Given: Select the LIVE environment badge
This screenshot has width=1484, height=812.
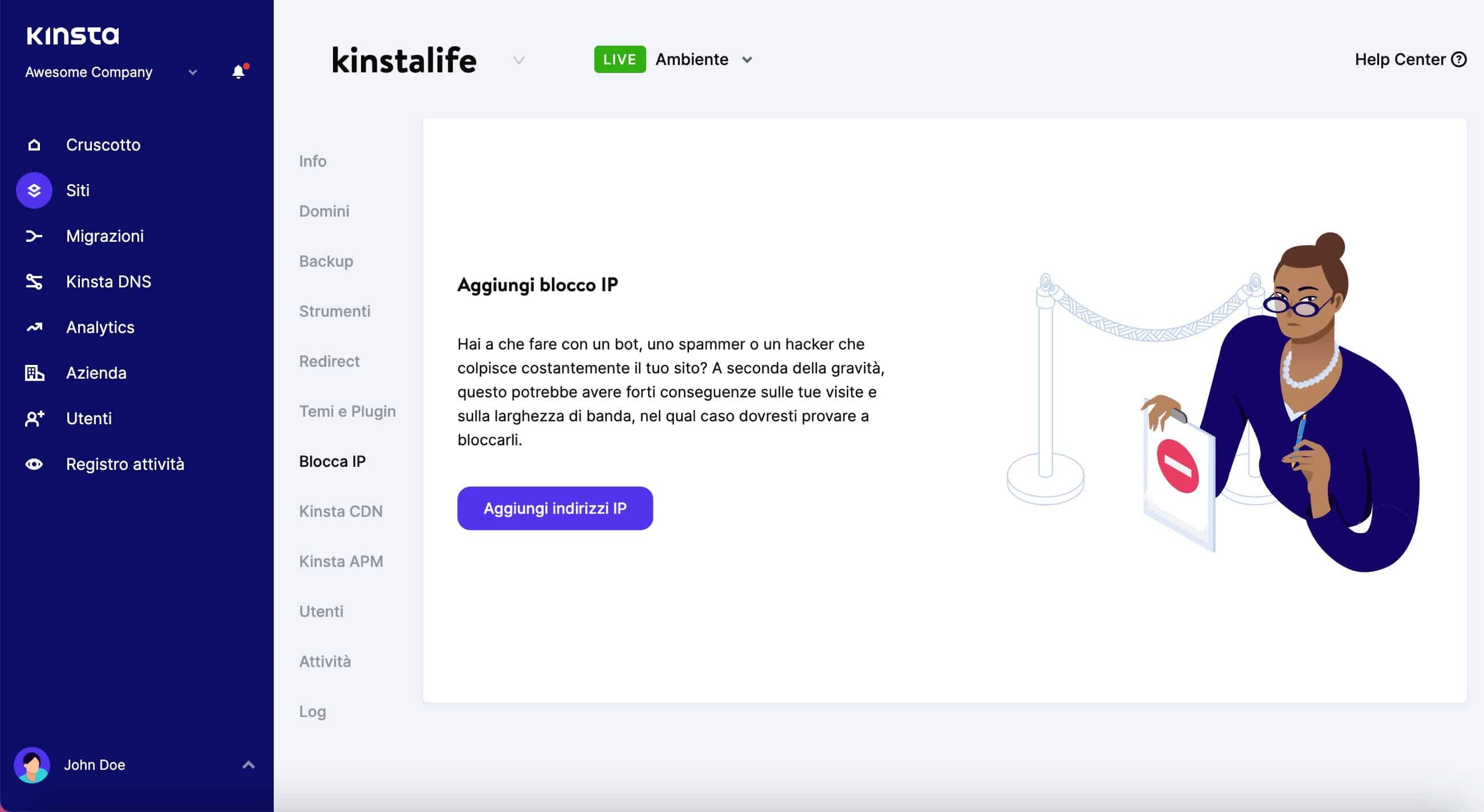Looking at the screenshot, I should pos(619,59).
